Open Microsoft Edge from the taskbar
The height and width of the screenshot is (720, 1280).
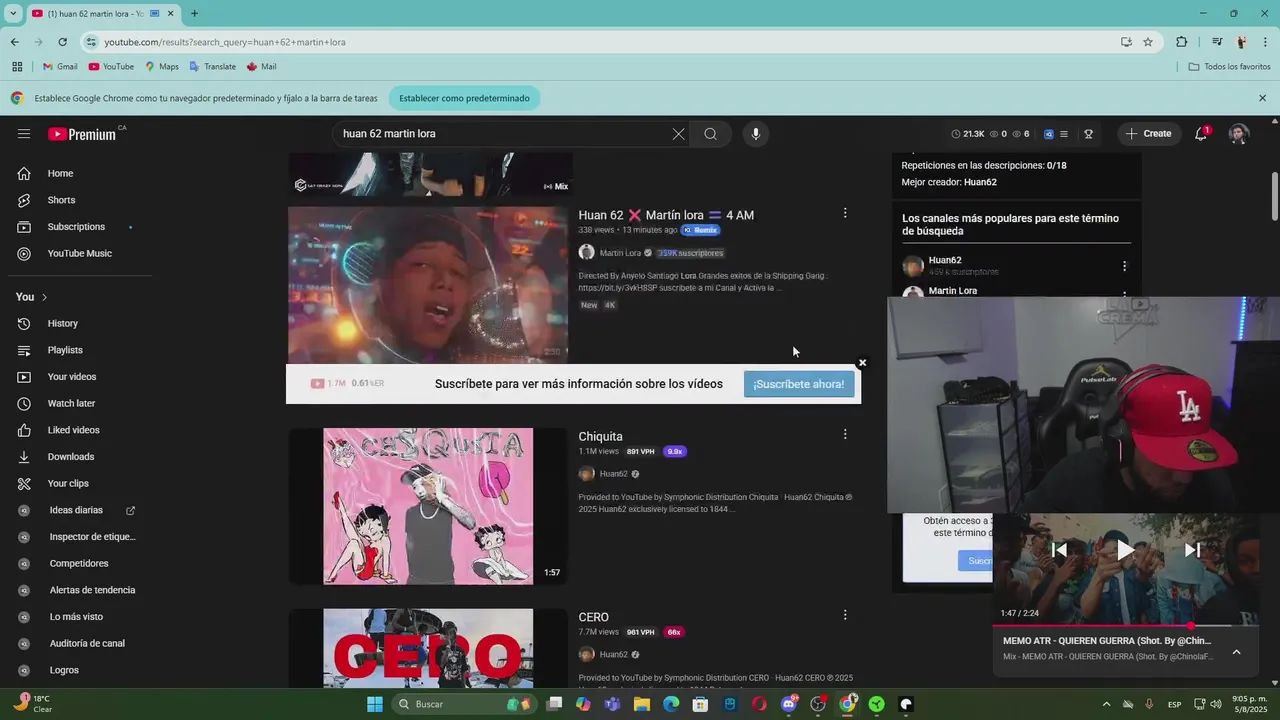tap(671, 705)
